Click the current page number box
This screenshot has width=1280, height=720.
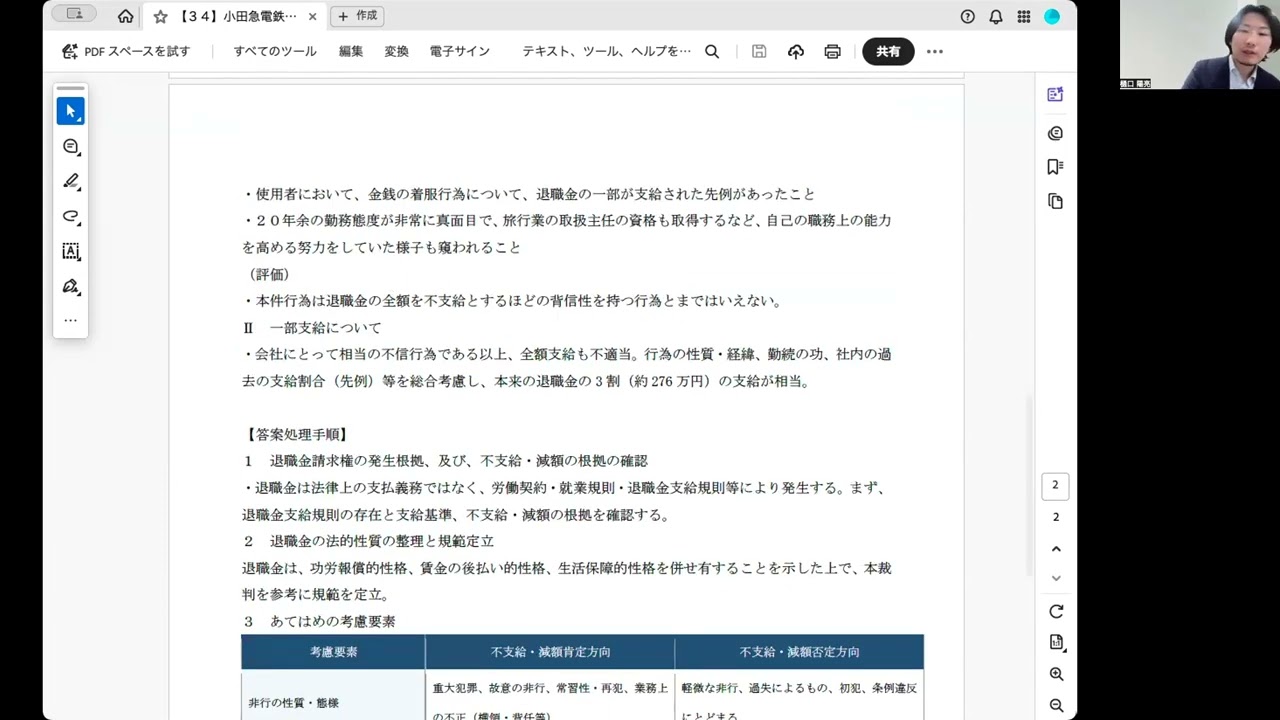[x=1055, y=485]
